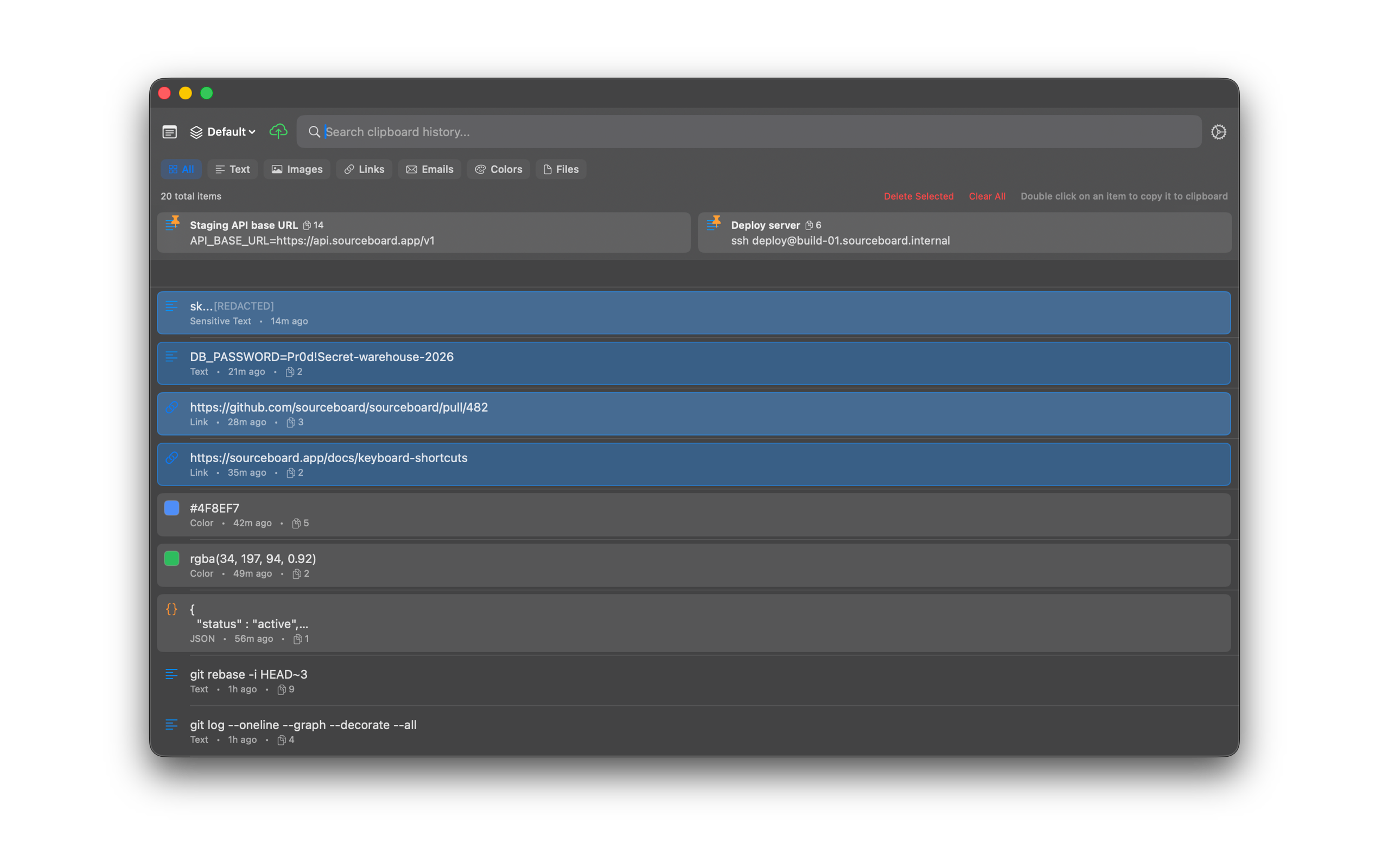This screenshot has width=1389, height=868.
Task: Click copy count icon on keyboard-shortcuts entry
Action: [291, 473]
